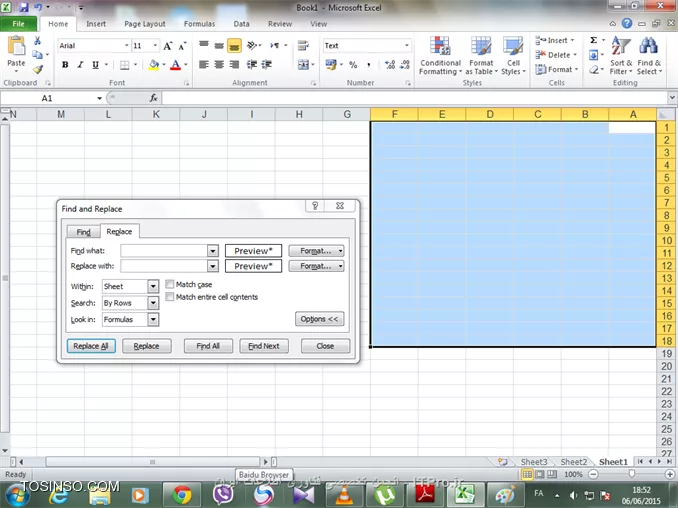This screenshot has width=678, height=508.
Task: Check Match entire cell contents checkbox
Action: click(170, 297)
